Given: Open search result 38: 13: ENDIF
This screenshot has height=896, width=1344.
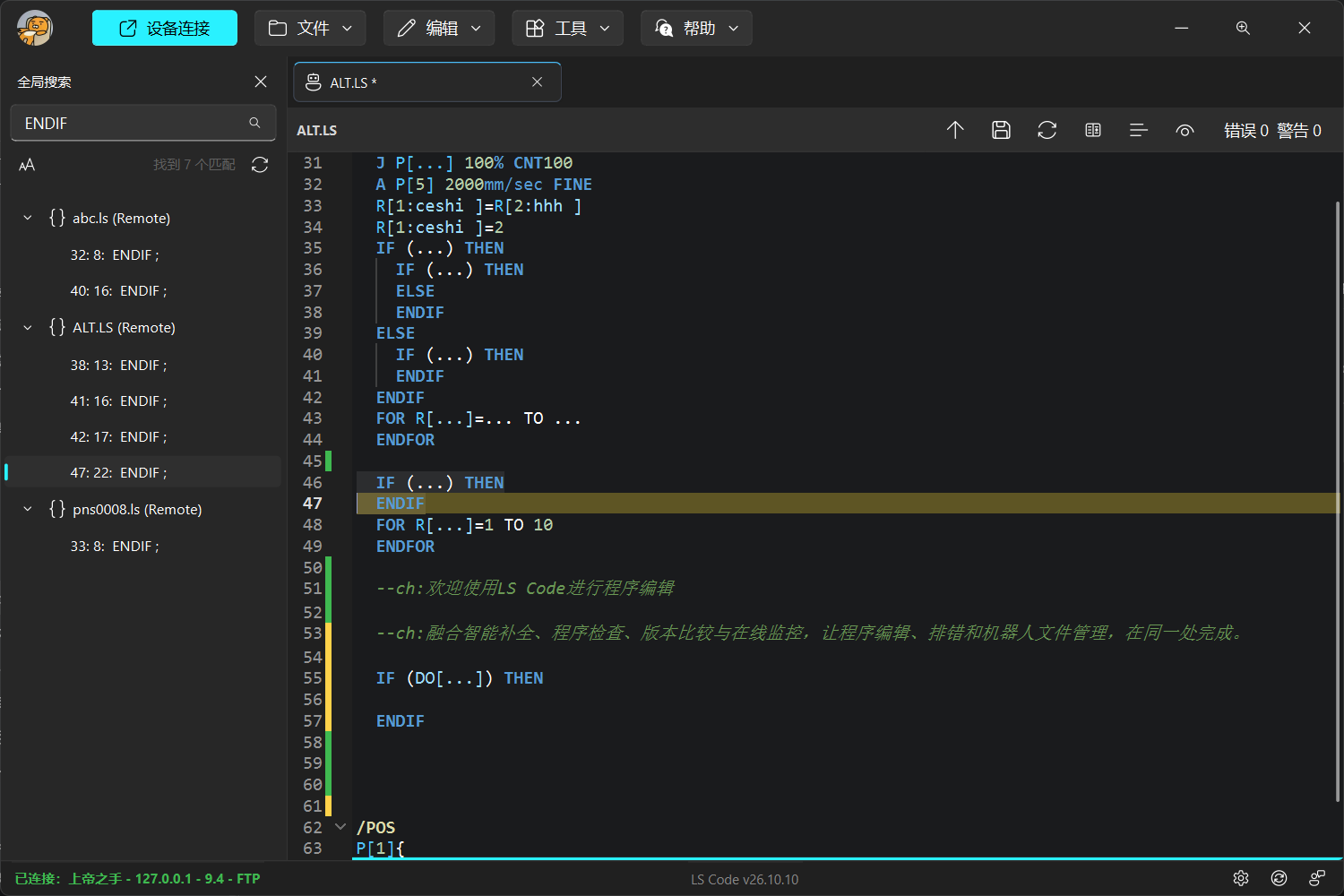Looking at the screenshot, I should (143, 366).
